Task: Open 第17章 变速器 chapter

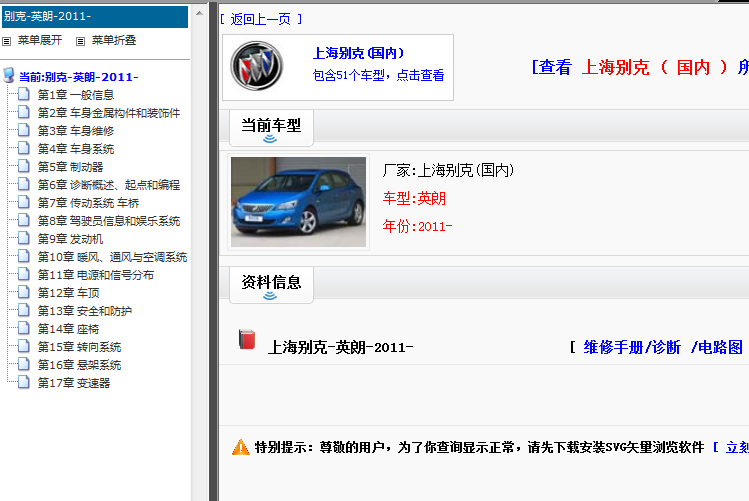Action: pos(74,383)
